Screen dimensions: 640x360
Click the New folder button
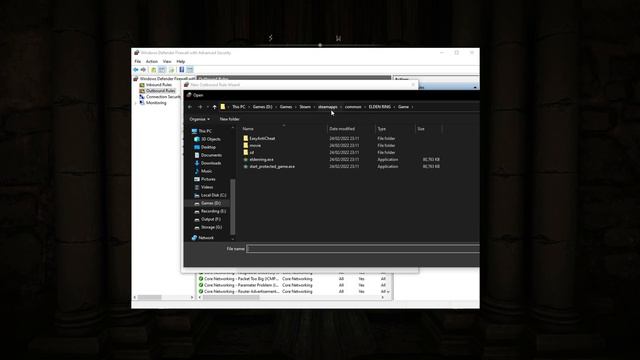coord(229,119)
